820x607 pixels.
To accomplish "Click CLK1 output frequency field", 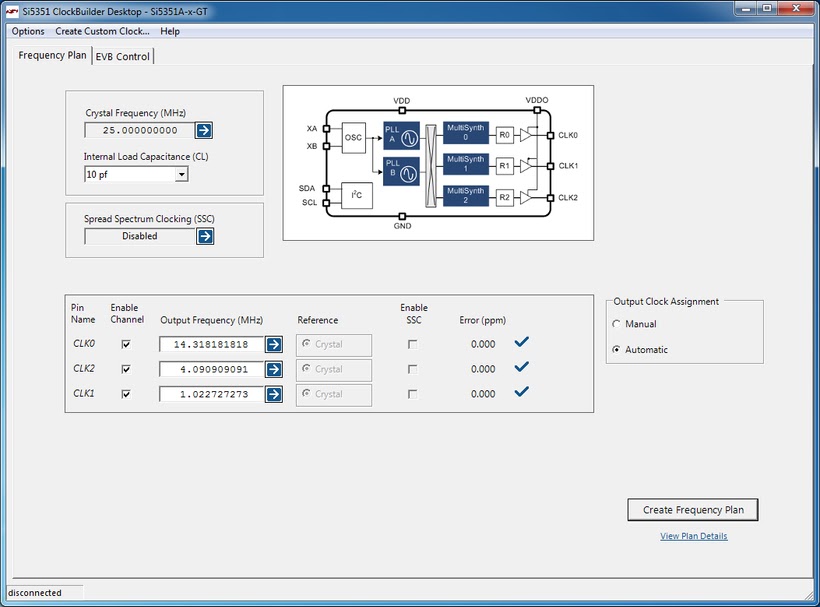I will (212, 394).
